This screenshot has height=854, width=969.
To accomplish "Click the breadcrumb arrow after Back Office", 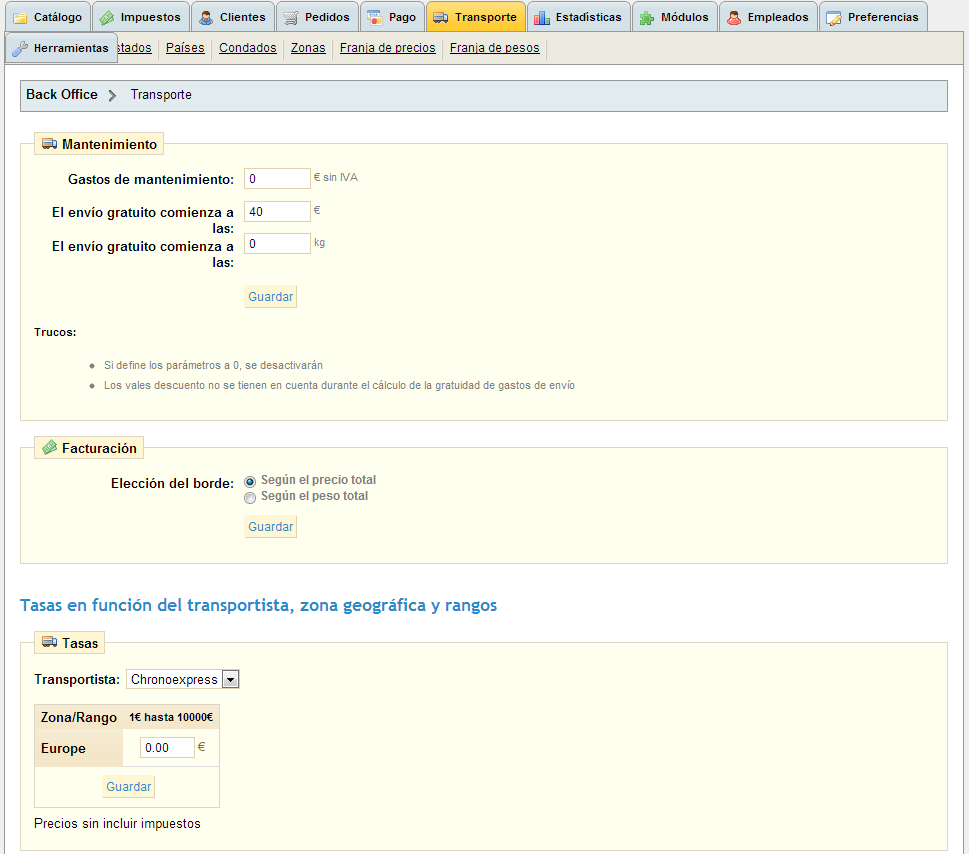I will coord(112,95).
